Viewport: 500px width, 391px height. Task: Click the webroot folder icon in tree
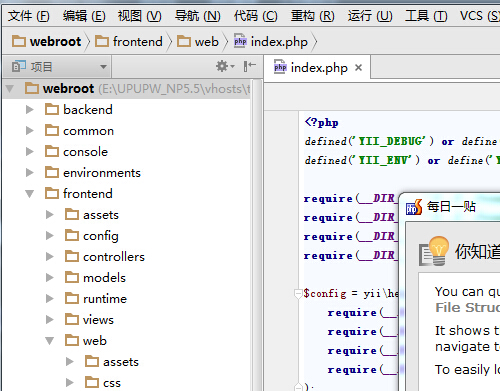[32, 88]
